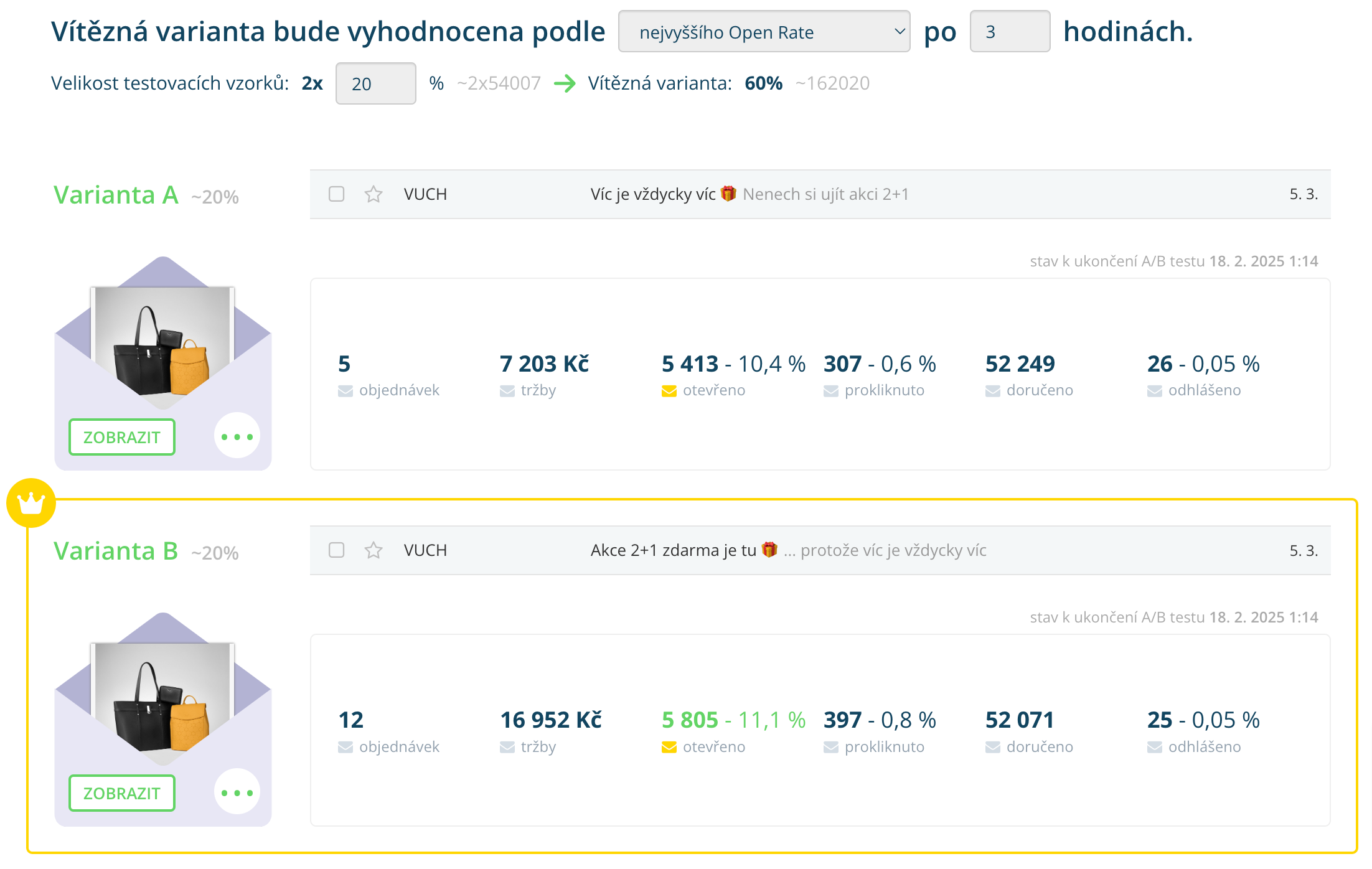Click yellow envelope icon beside Varianta A otevřeno

tap(669, 391)
